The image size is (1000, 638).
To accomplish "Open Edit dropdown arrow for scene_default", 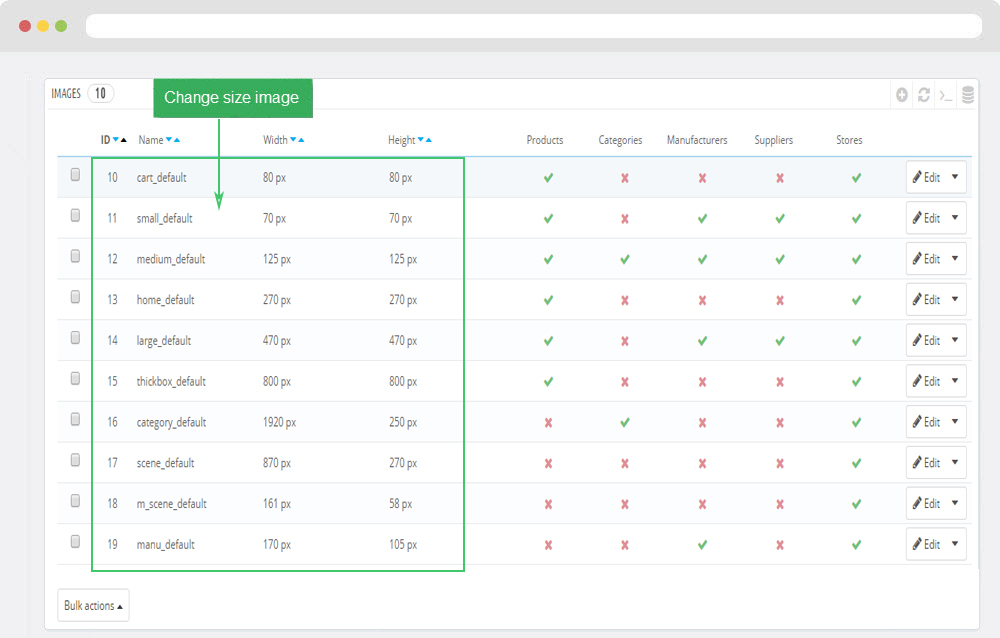I will click(955, 463).
